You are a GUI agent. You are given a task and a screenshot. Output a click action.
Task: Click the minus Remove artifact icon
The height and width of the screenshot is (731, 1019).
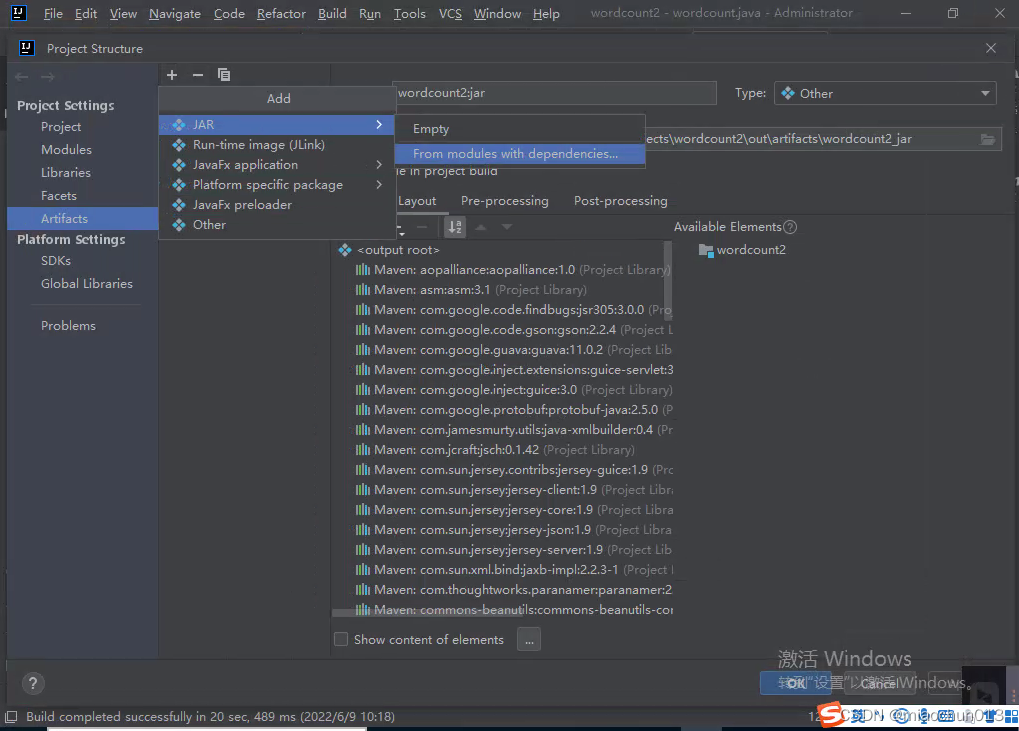(198, 75)
